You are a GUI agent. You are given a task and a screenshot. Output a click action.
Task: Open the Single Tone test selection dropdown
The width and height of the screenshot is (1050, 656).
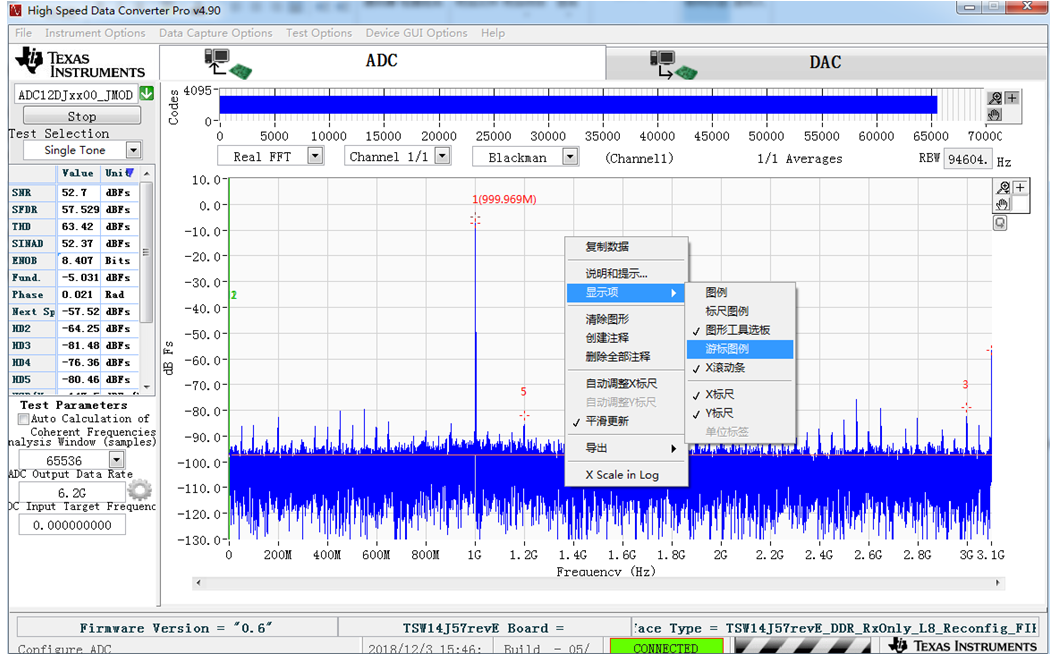pos(133,150)
